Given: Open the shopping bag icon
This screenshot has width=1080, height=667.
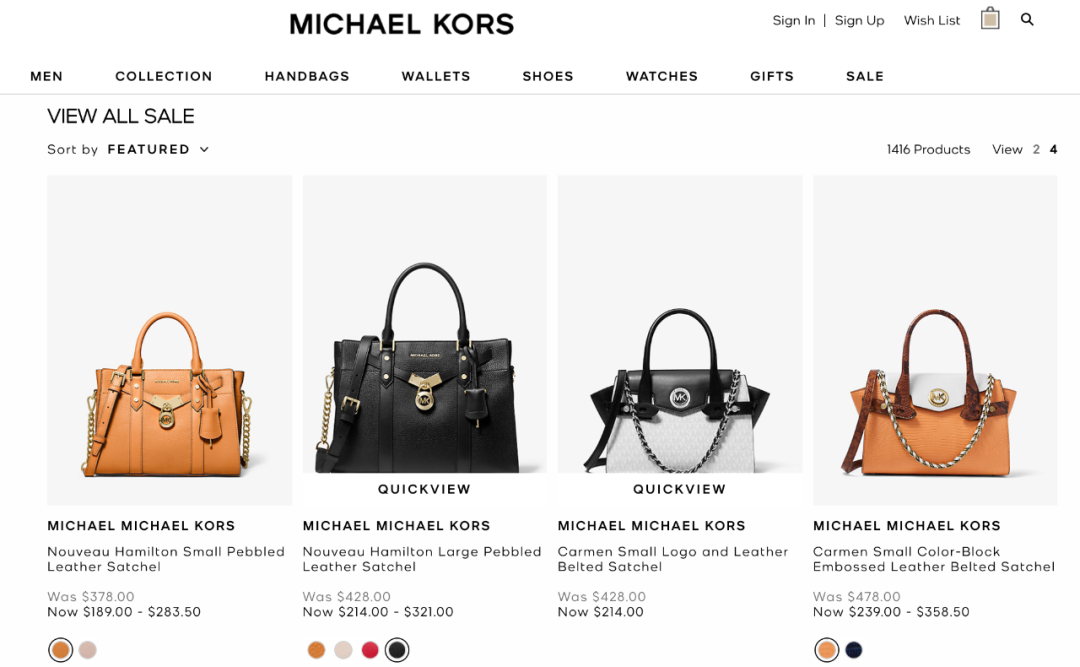Looking at the screenshot, I should pos(990,19).
